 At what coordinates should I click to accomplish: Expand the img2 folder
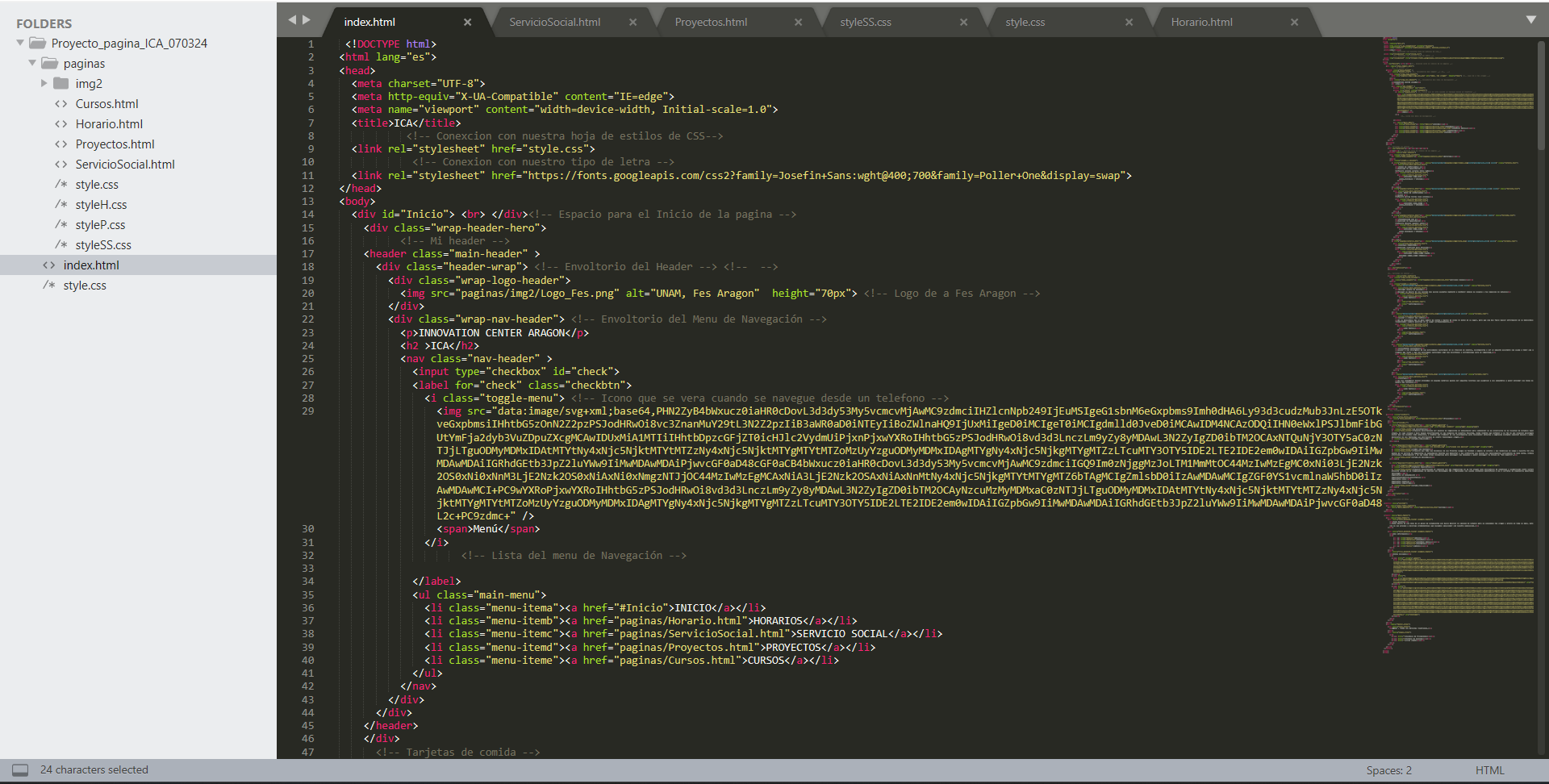(x=44, y=84)
